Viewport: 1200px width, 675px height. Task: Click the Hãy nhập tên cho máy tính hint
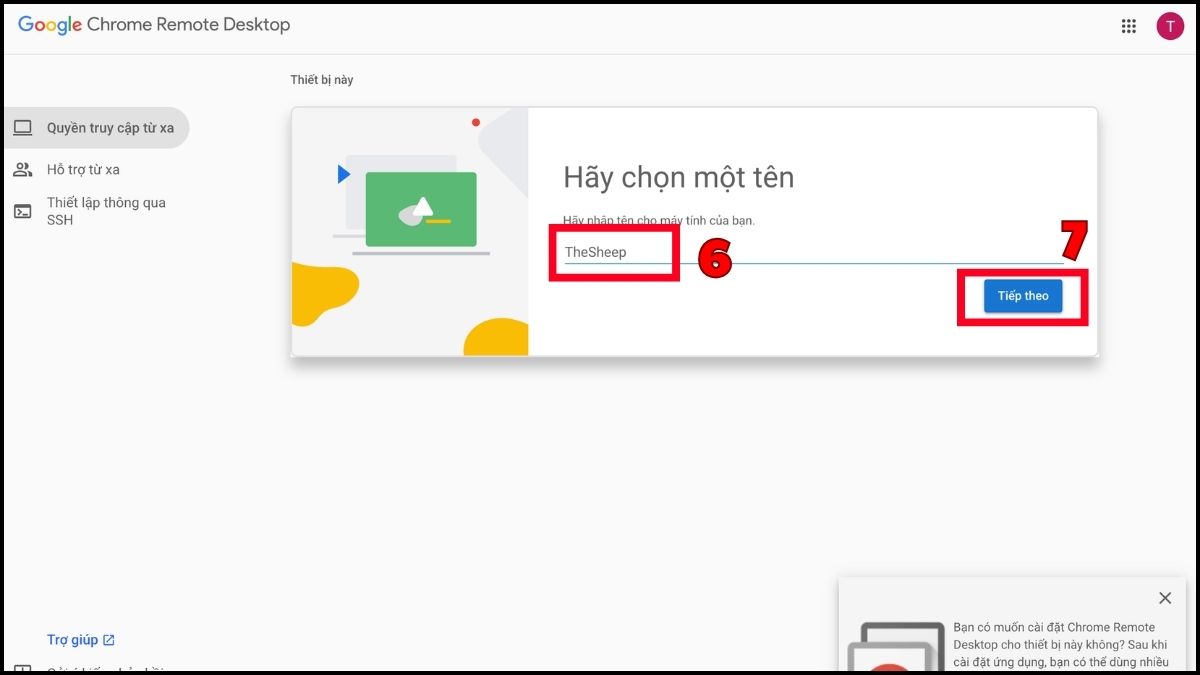point(659,220)
